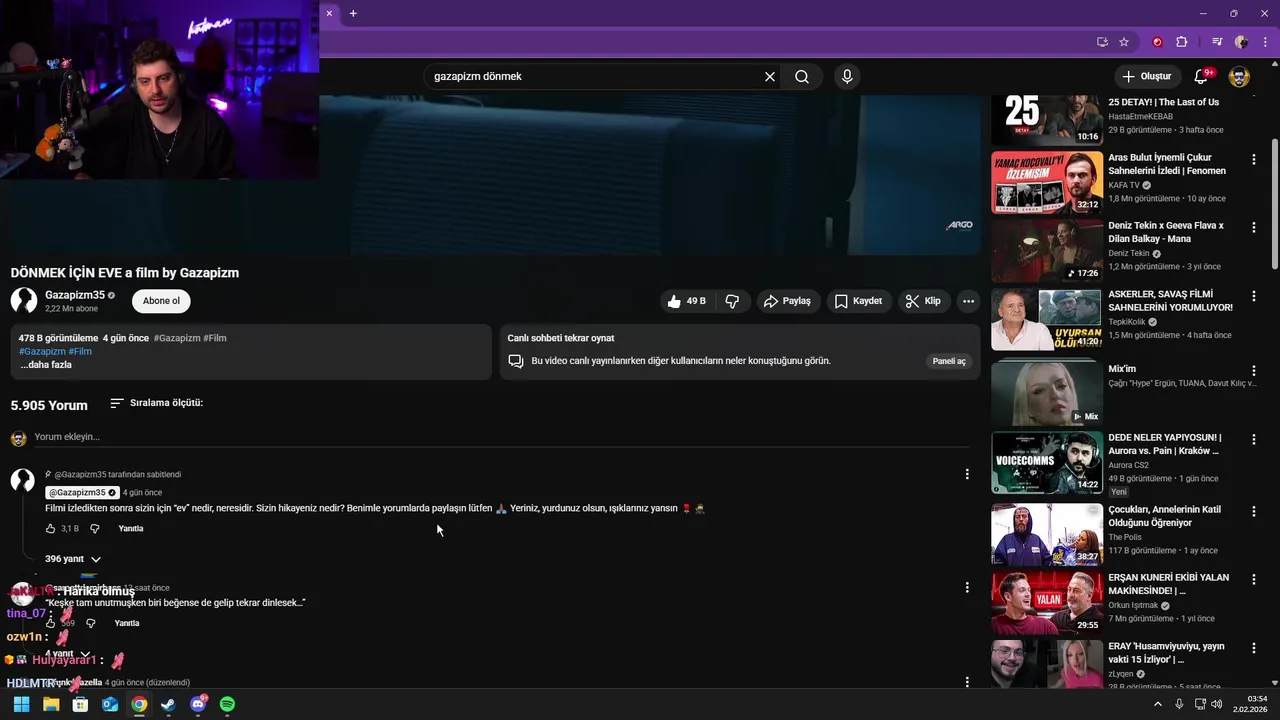This screenshot has height=720, width=1280.
Task: Open the Mix'im playlist thumbnail
Action: (x=1047, y=394)
